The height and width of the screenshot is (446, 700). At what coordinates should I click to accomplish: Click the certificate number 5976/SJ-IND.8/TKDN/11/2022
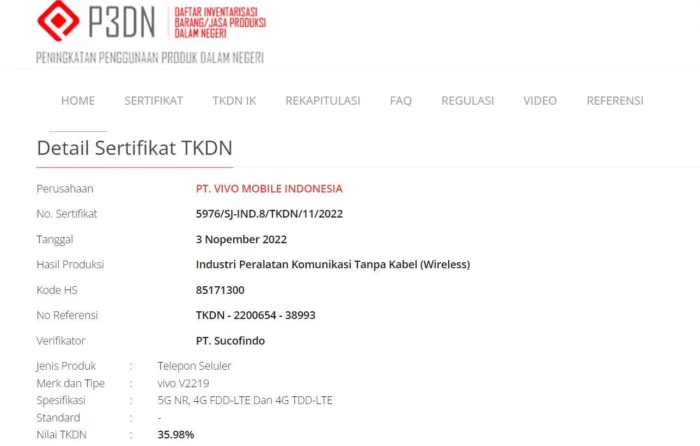pos(269,214)
